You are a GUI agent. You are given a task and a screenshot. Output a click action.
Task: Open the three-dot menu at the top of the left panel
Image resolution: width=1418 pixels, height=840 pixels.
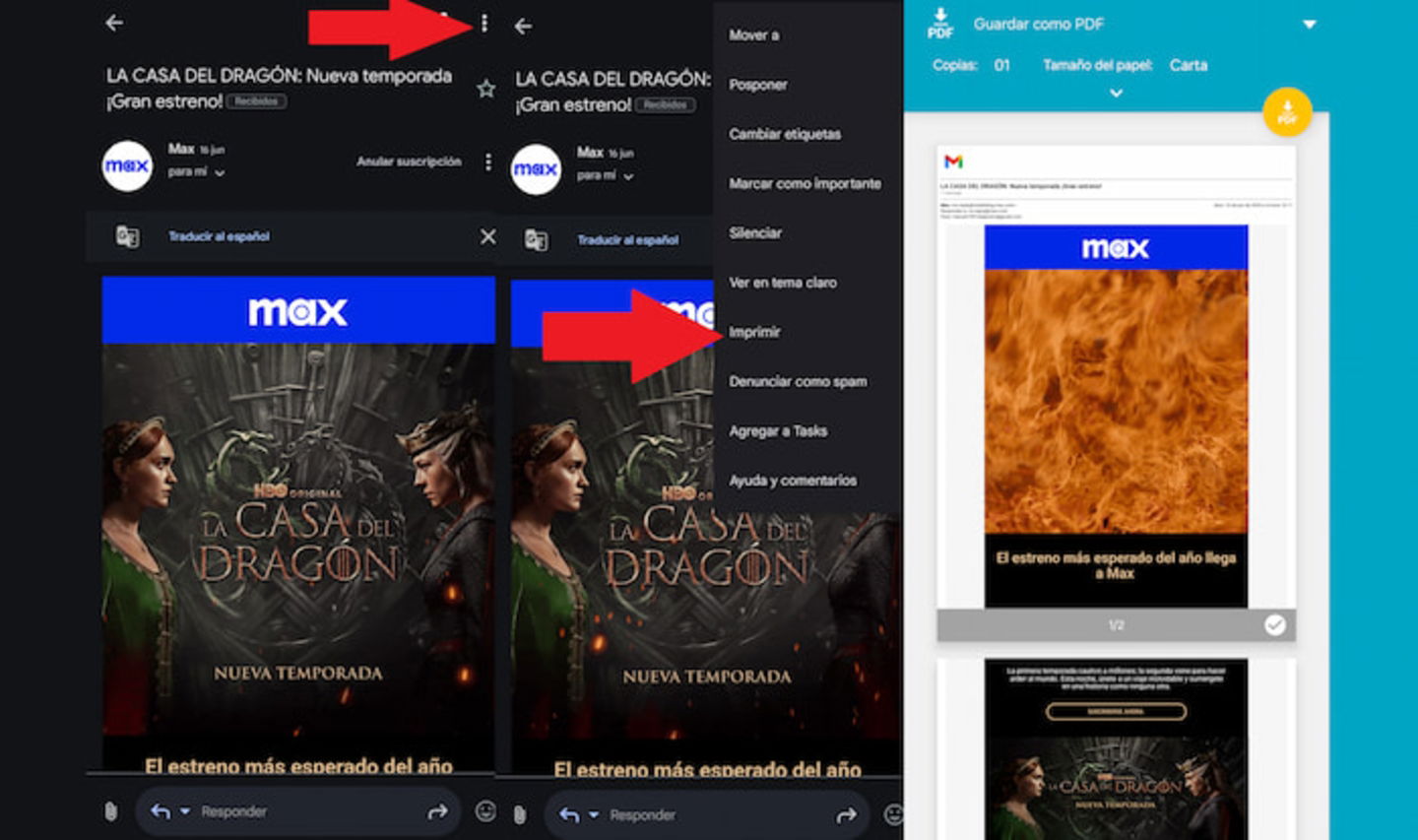coord(484,23)
